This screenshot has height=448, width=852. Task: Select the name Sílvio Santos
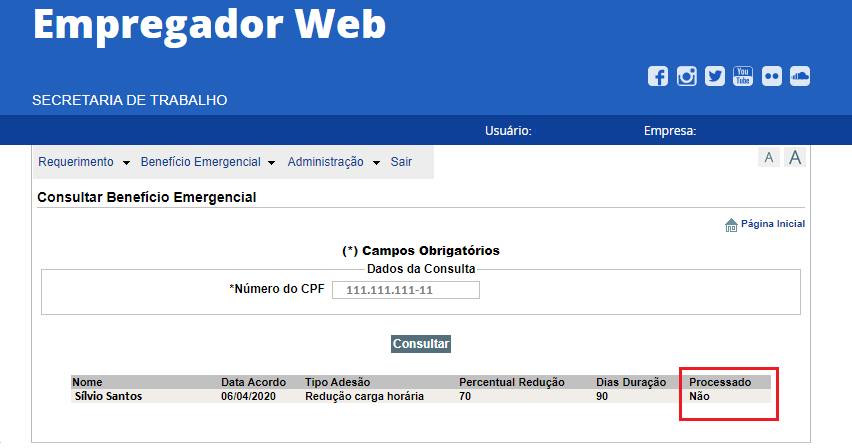[108, 396]
